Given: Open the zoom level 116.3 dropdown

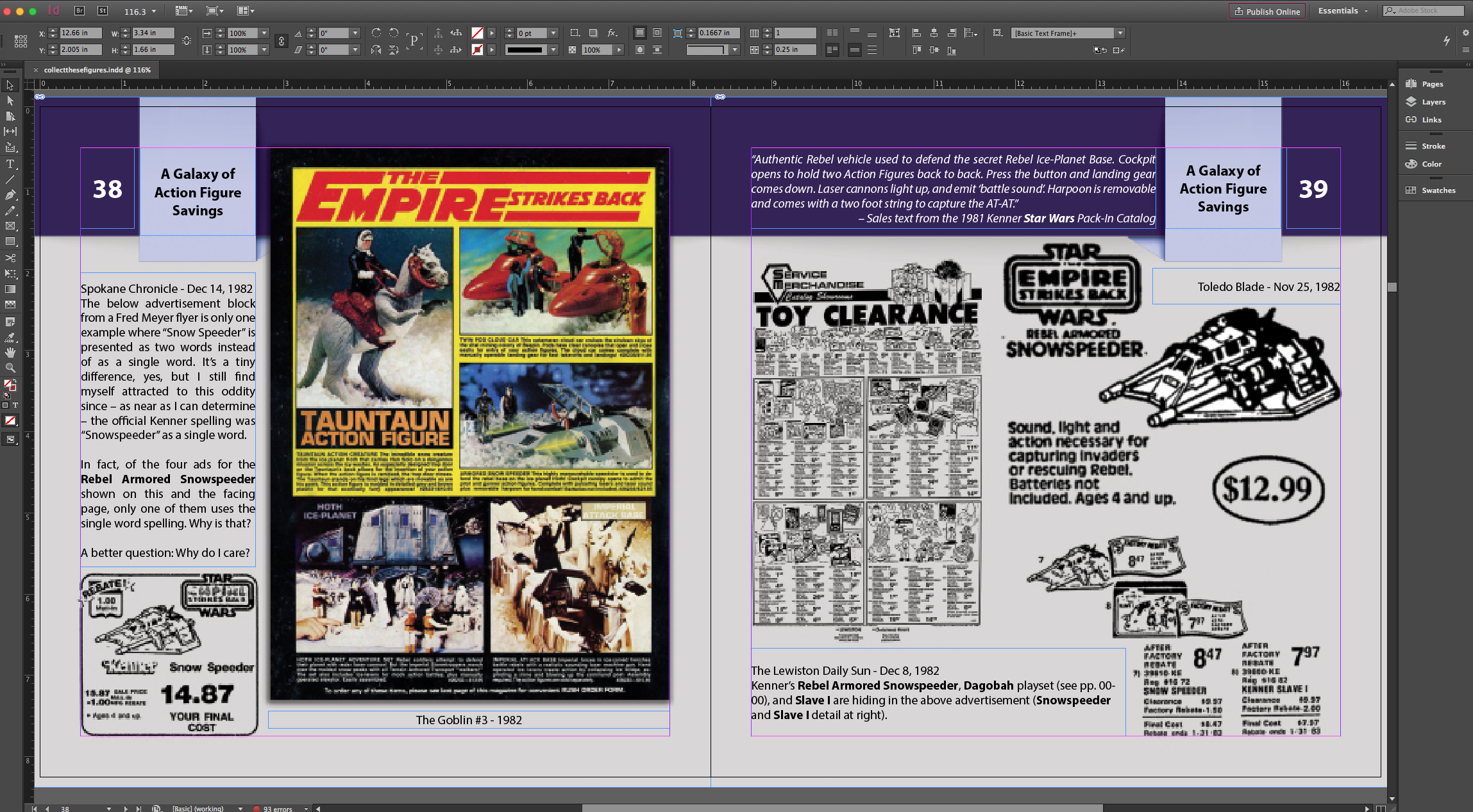Looking at the screenshot, I should pyautogui.click(x=154, y=11).
